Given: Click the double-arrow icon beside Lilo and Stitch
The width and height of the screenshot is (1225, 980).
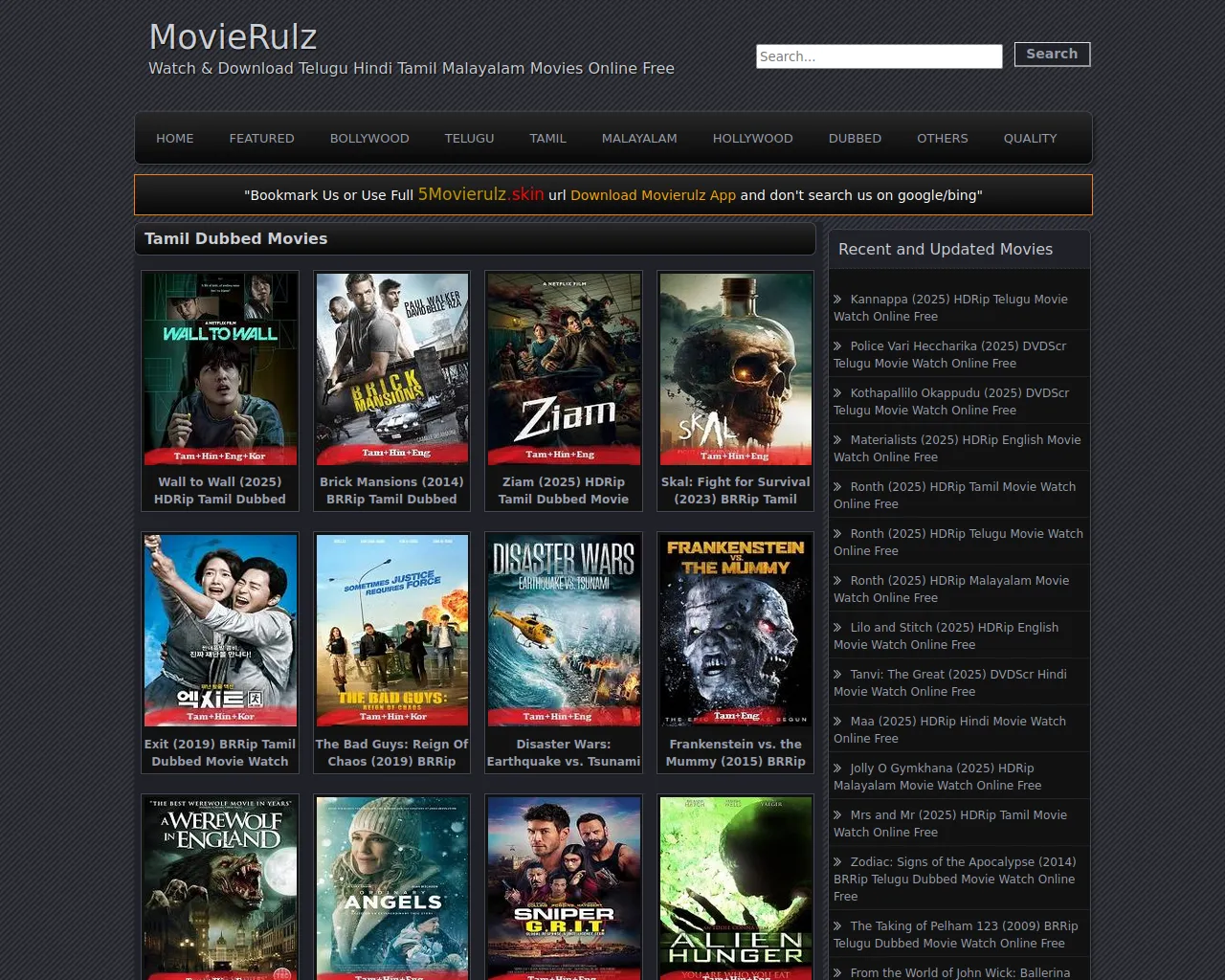Looking at the screenshot, I should point(837,628).
